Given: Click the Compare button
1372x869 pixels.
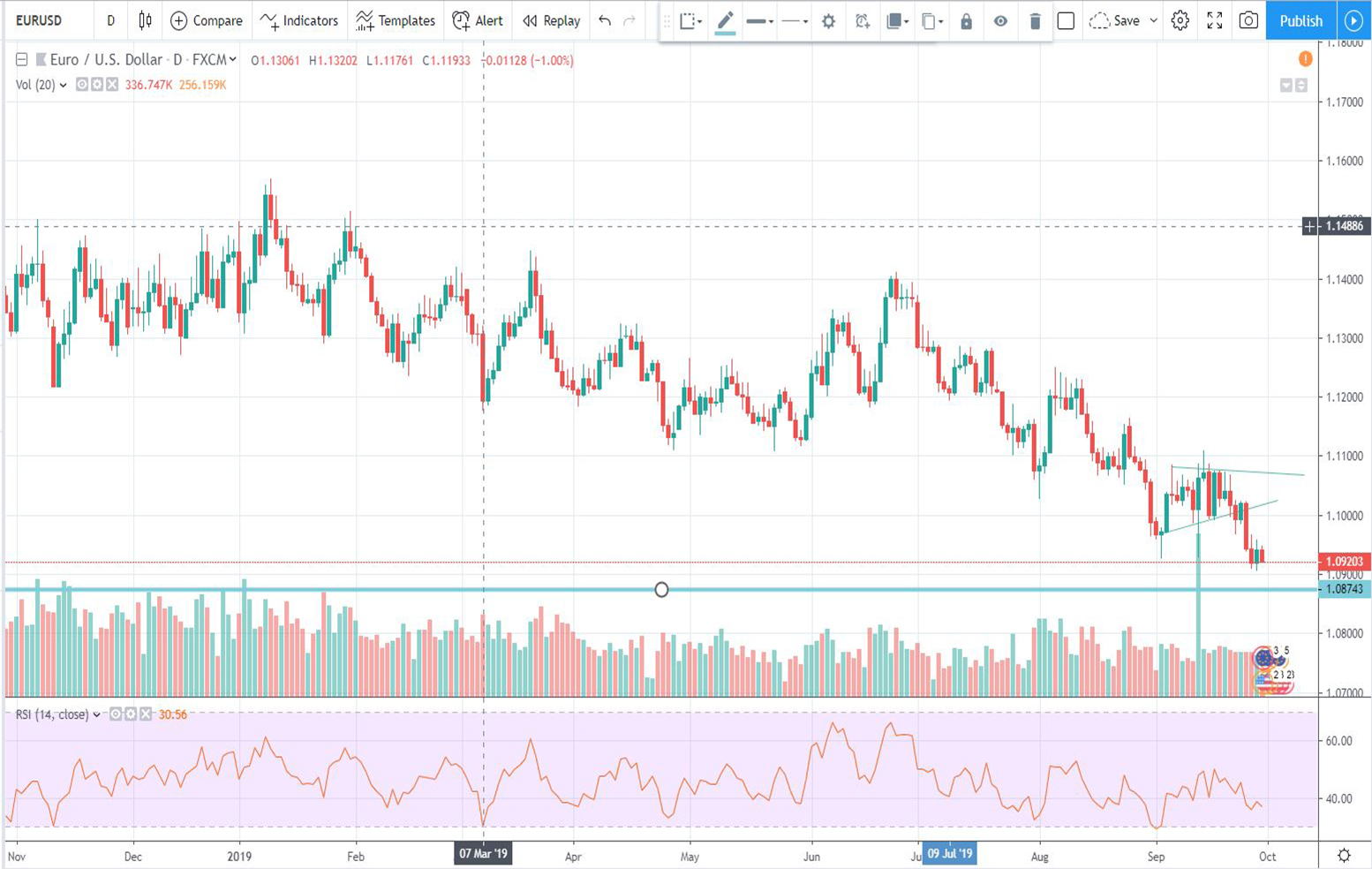Looking at the screenshot, I should tap(207, 20).
